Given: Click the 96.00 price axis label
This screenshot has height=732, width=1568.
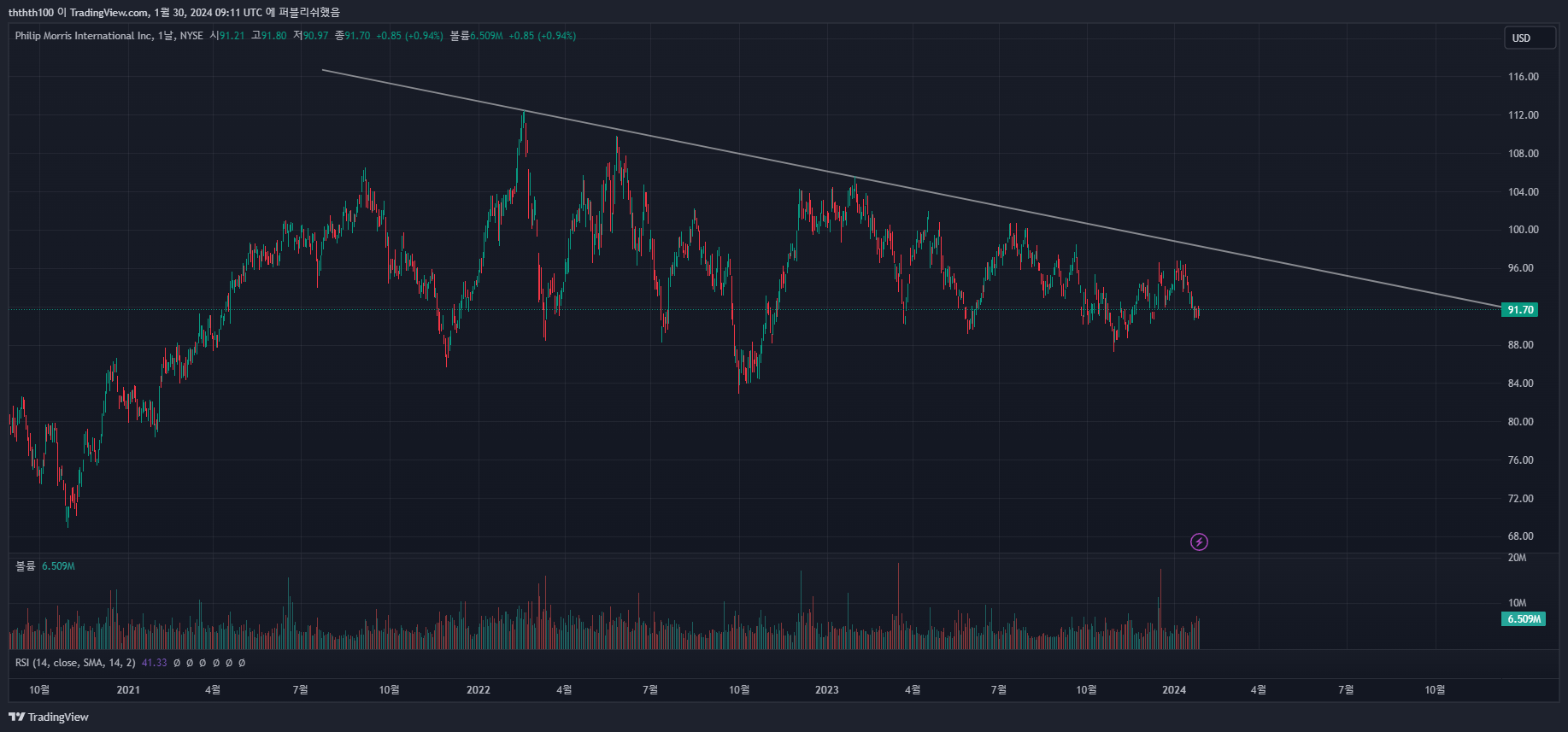Looking at the screenshot, I should click(1520, 268).
